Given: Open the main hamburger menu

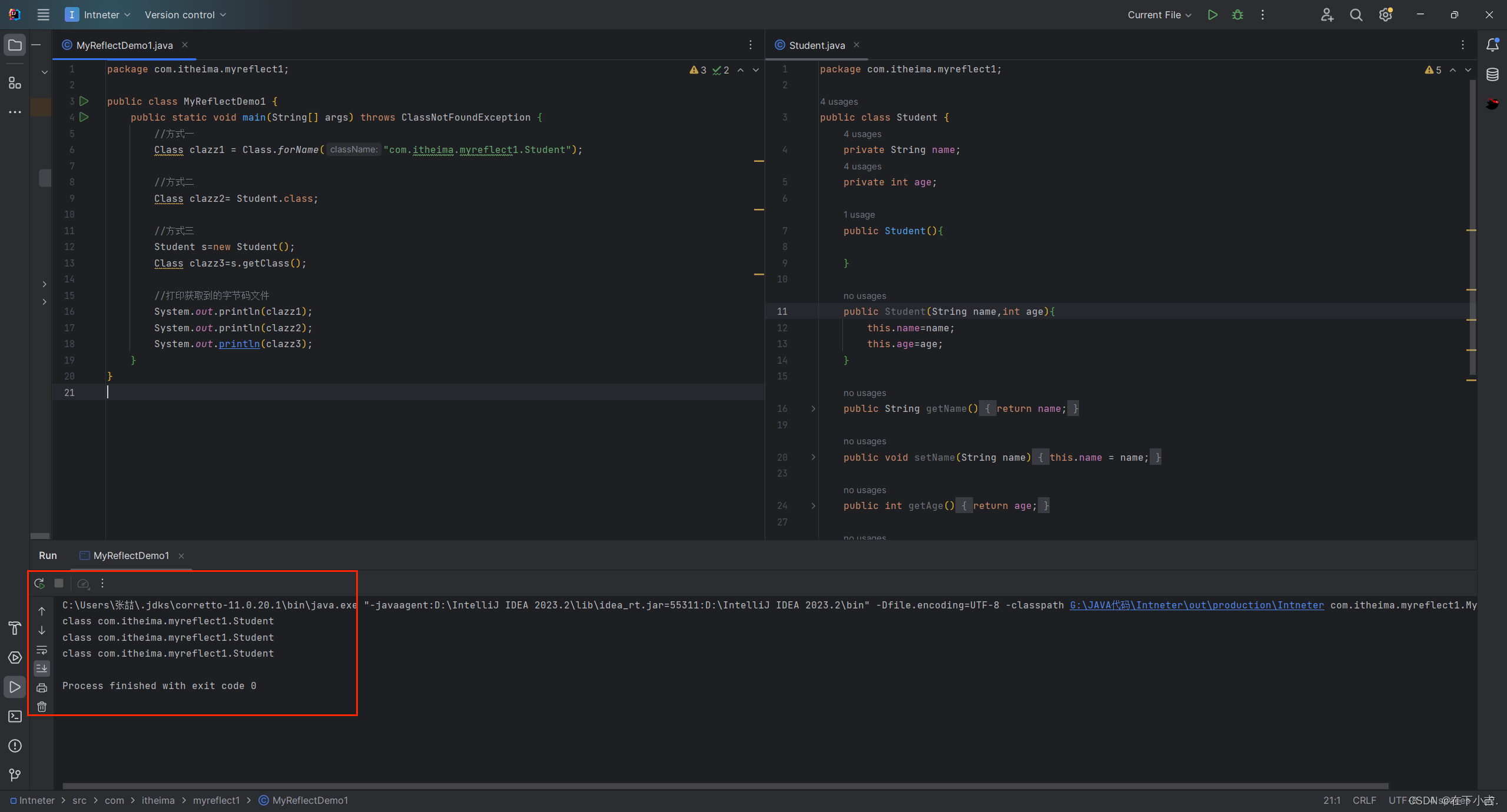Looking at the screenshot, I should point(43,15).
